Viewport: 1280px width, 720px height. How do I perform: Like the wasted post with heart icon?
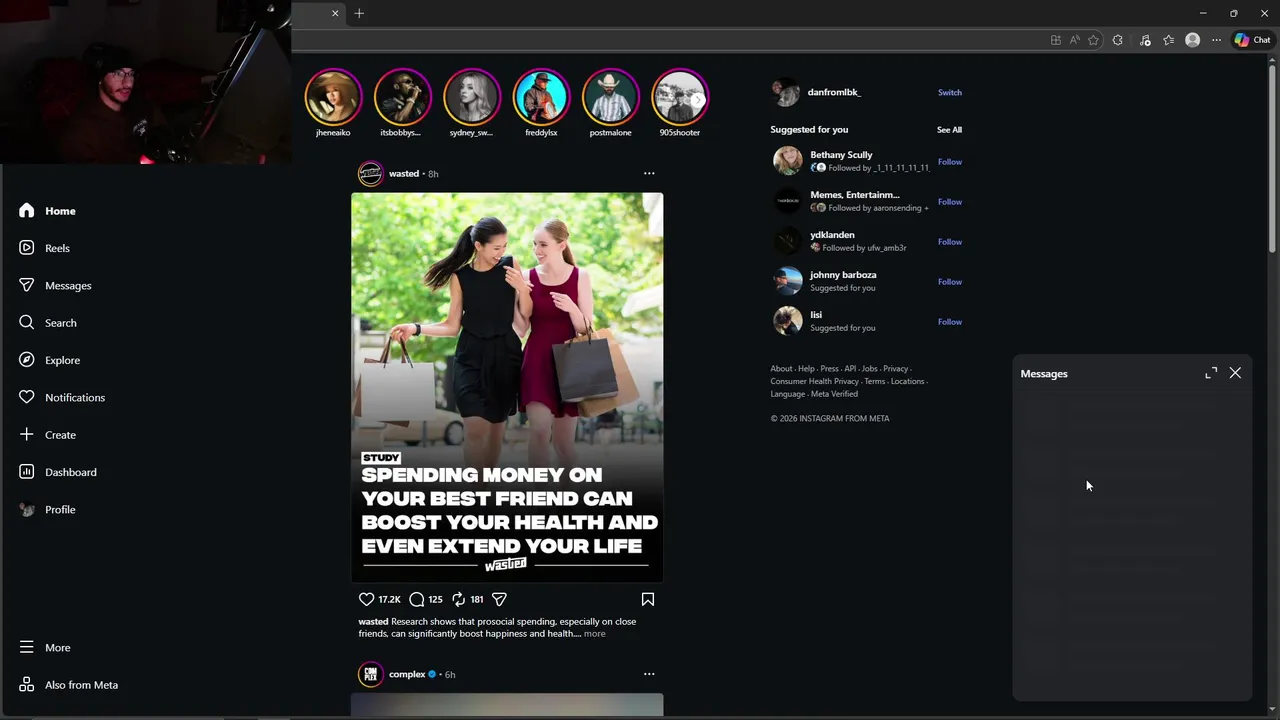point(366,599)
